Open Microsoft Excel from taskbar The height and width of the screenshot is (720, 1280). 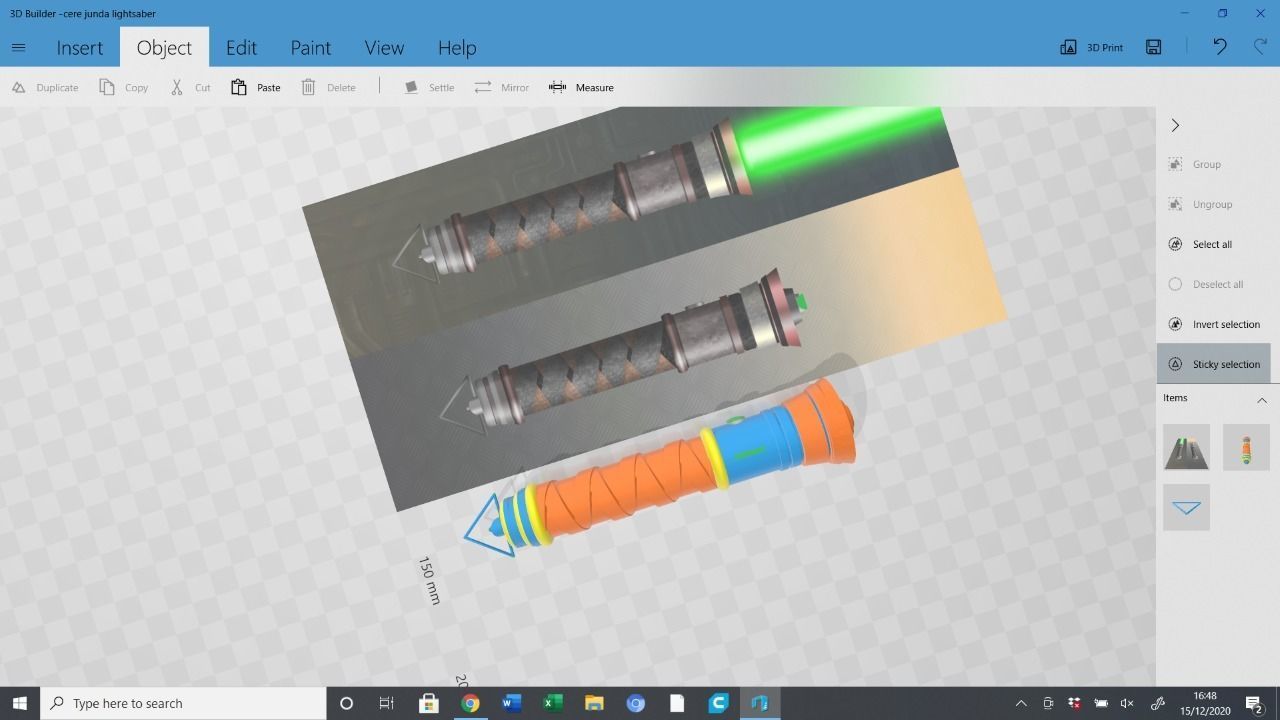click(552, 703)
